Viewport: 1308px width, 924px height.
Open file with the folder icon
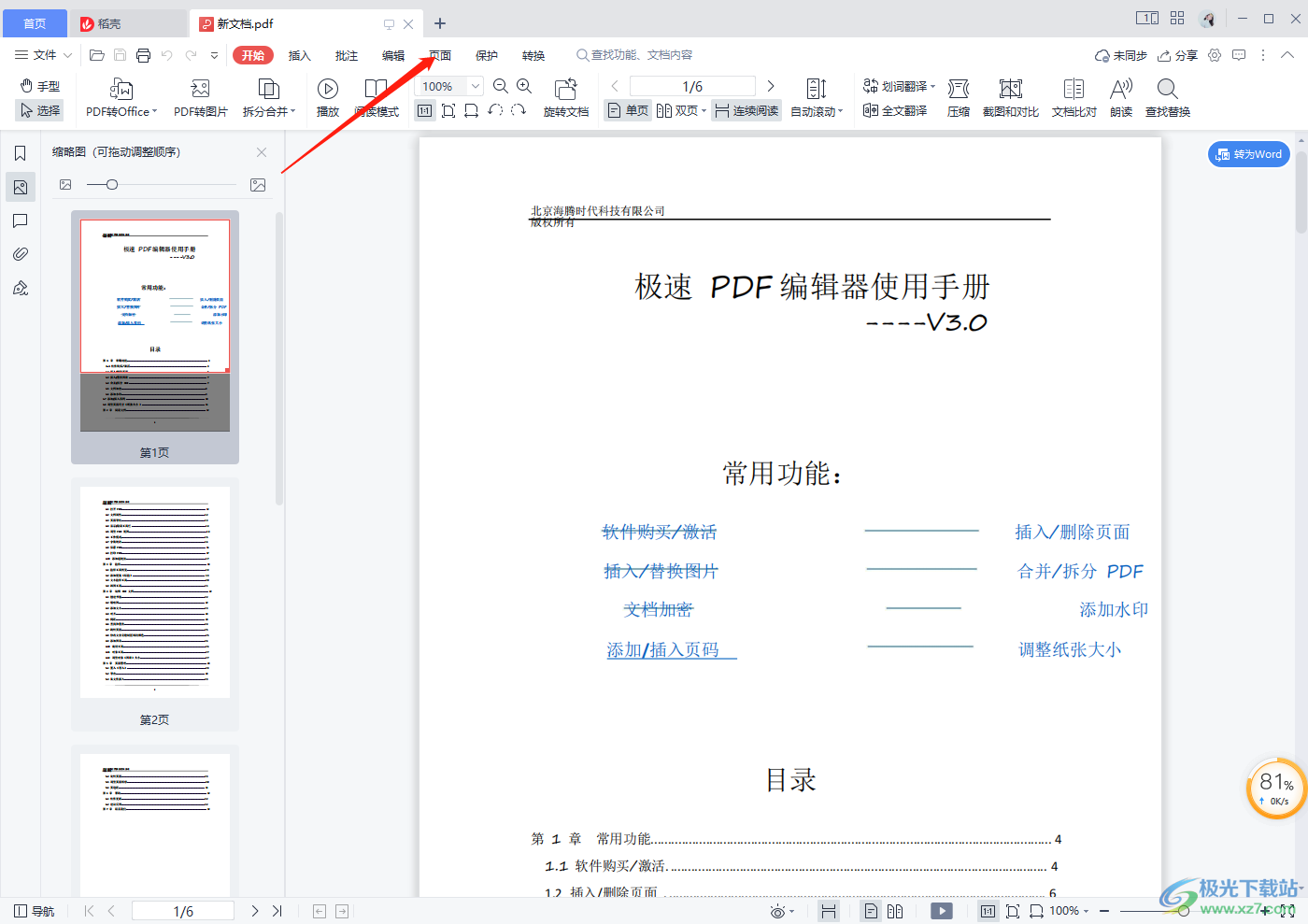click(x=96, y=55)
